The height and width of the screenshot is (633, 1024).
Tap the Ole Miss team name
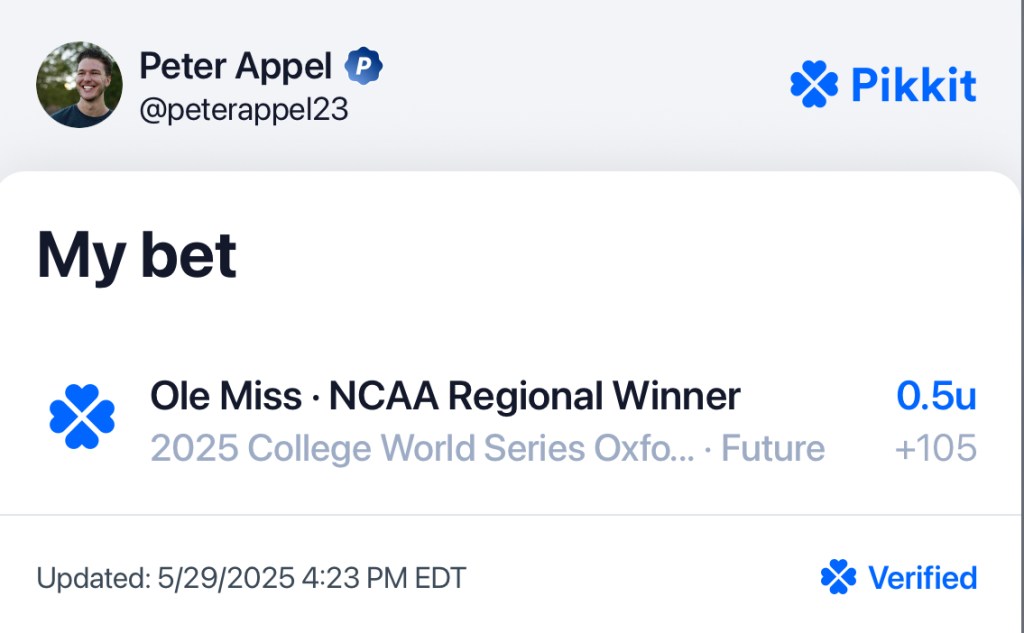(x=226, y=396)
